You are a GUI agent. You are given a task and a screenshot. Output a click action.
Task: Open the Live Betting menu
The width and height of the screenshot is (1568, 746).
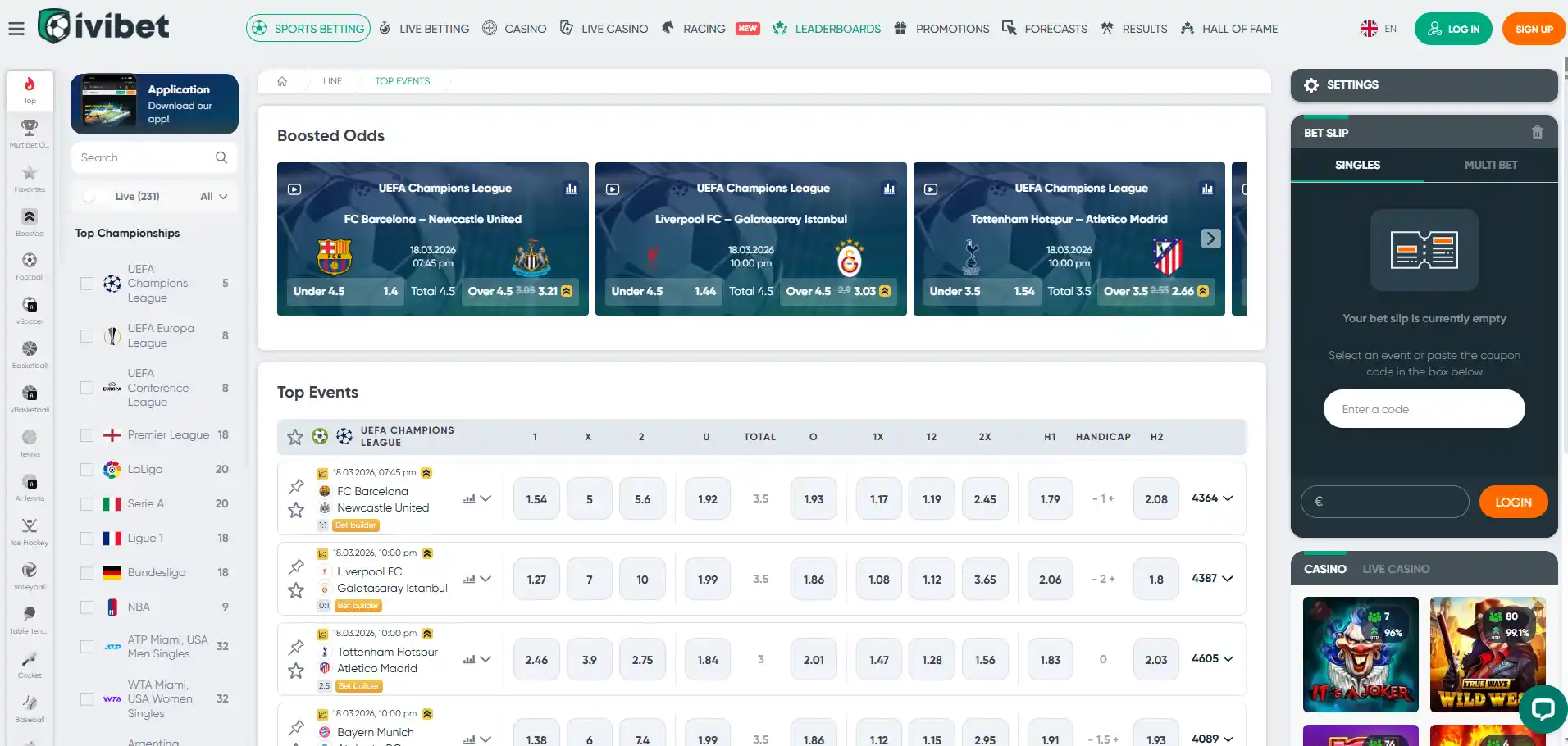(x=424, y=29)
